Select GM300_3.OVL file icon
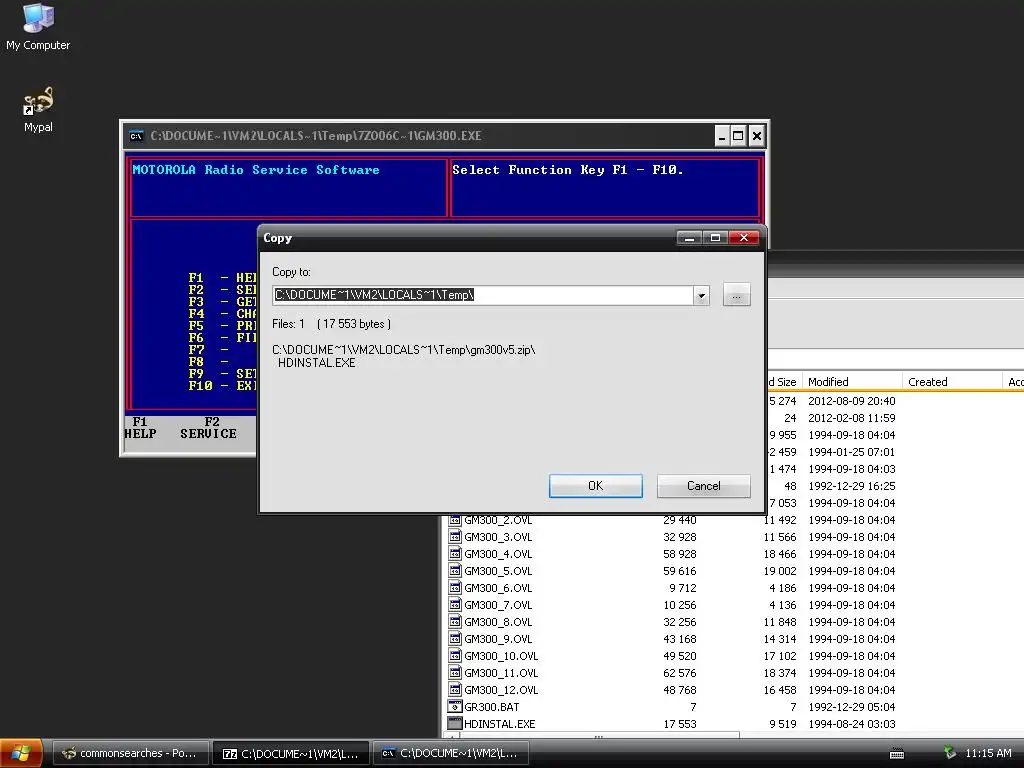 click(x=455, y=537)
